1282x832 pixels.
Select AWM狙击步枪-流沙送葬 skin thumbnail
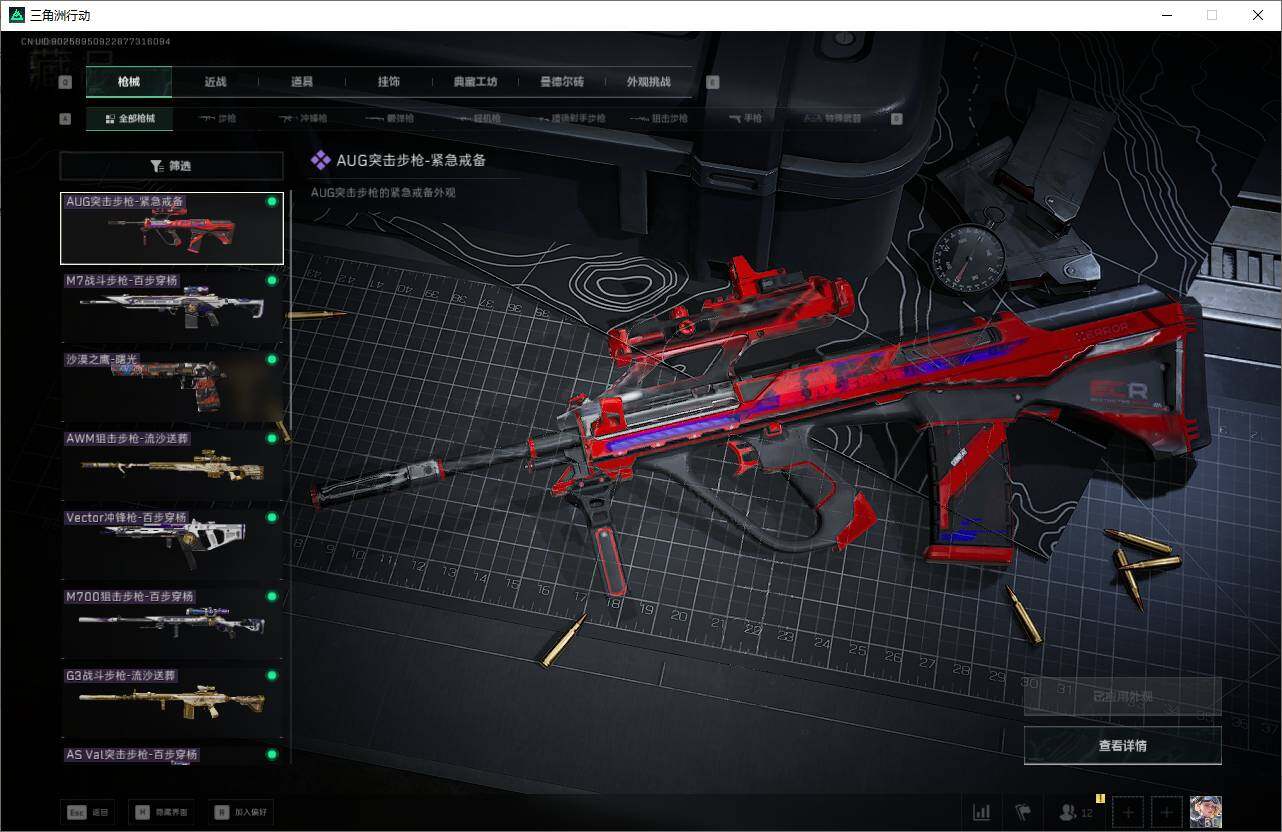point(172,465)
